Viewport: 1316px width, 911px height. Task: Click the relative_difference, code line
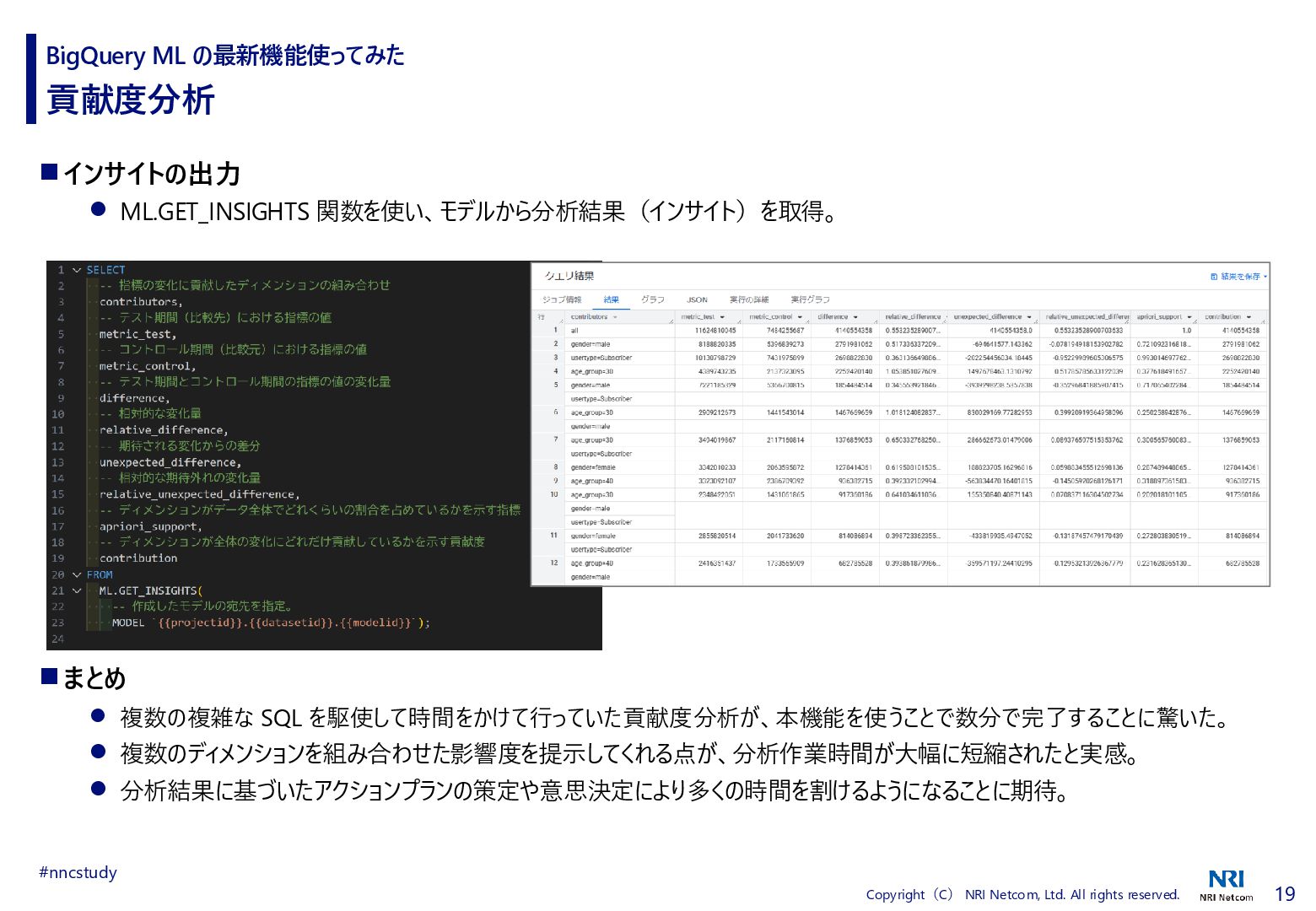(164, 430)
